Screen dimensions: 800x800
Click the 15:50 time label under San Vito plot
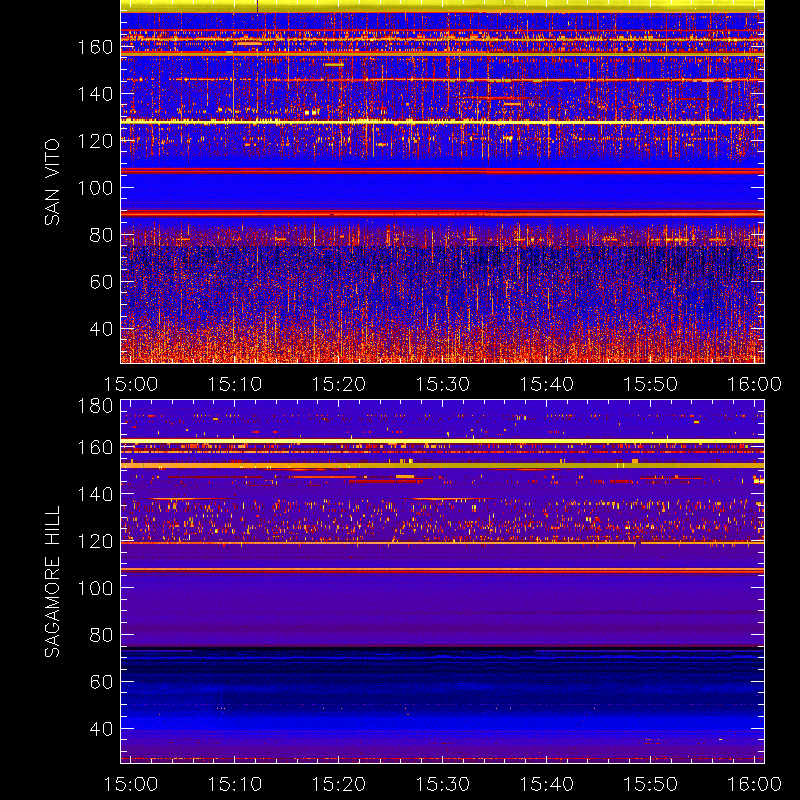click(x=651, y=384)
